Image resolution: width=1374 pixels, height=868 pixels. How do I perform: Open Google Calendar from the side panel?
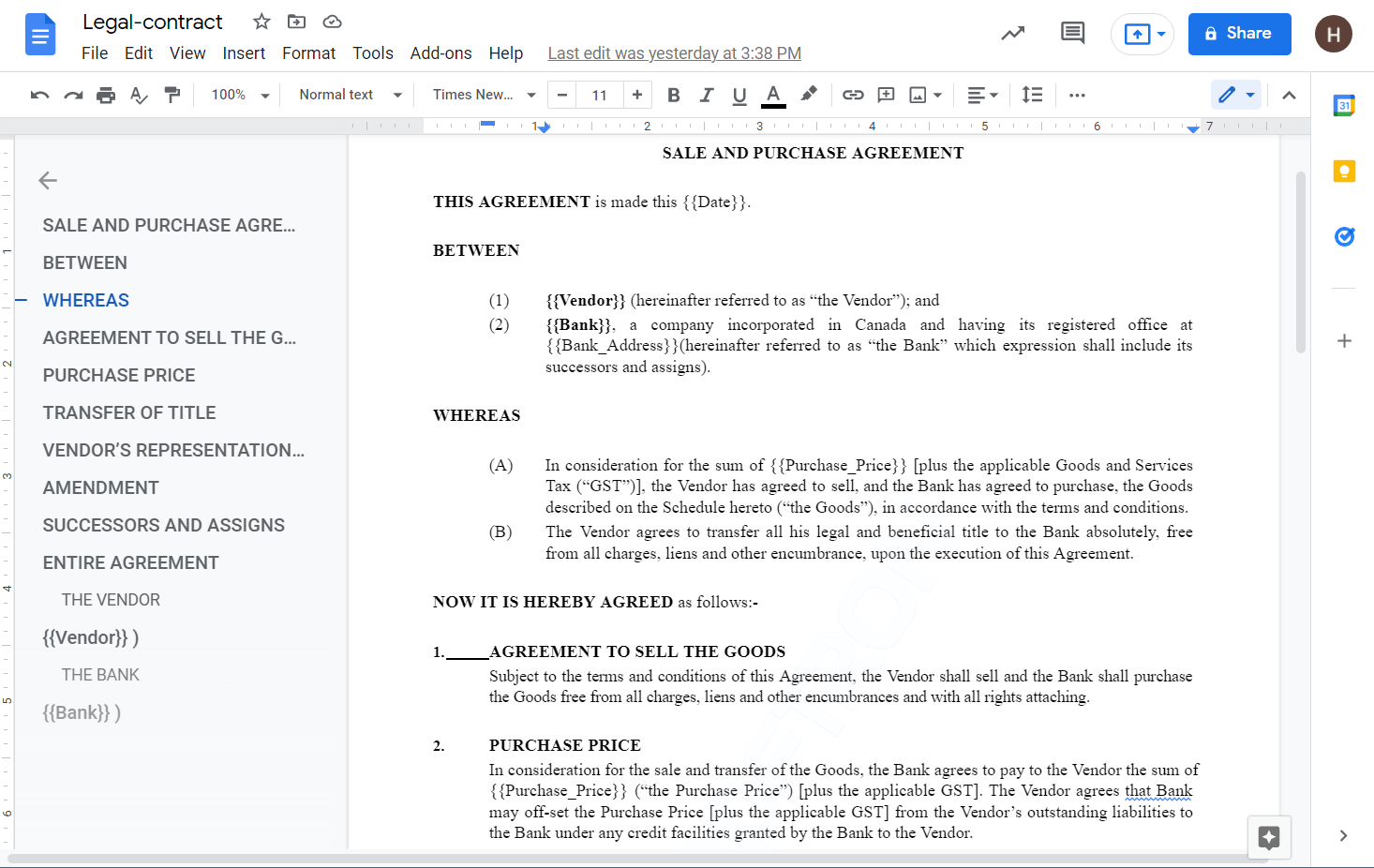[1344, 105]
